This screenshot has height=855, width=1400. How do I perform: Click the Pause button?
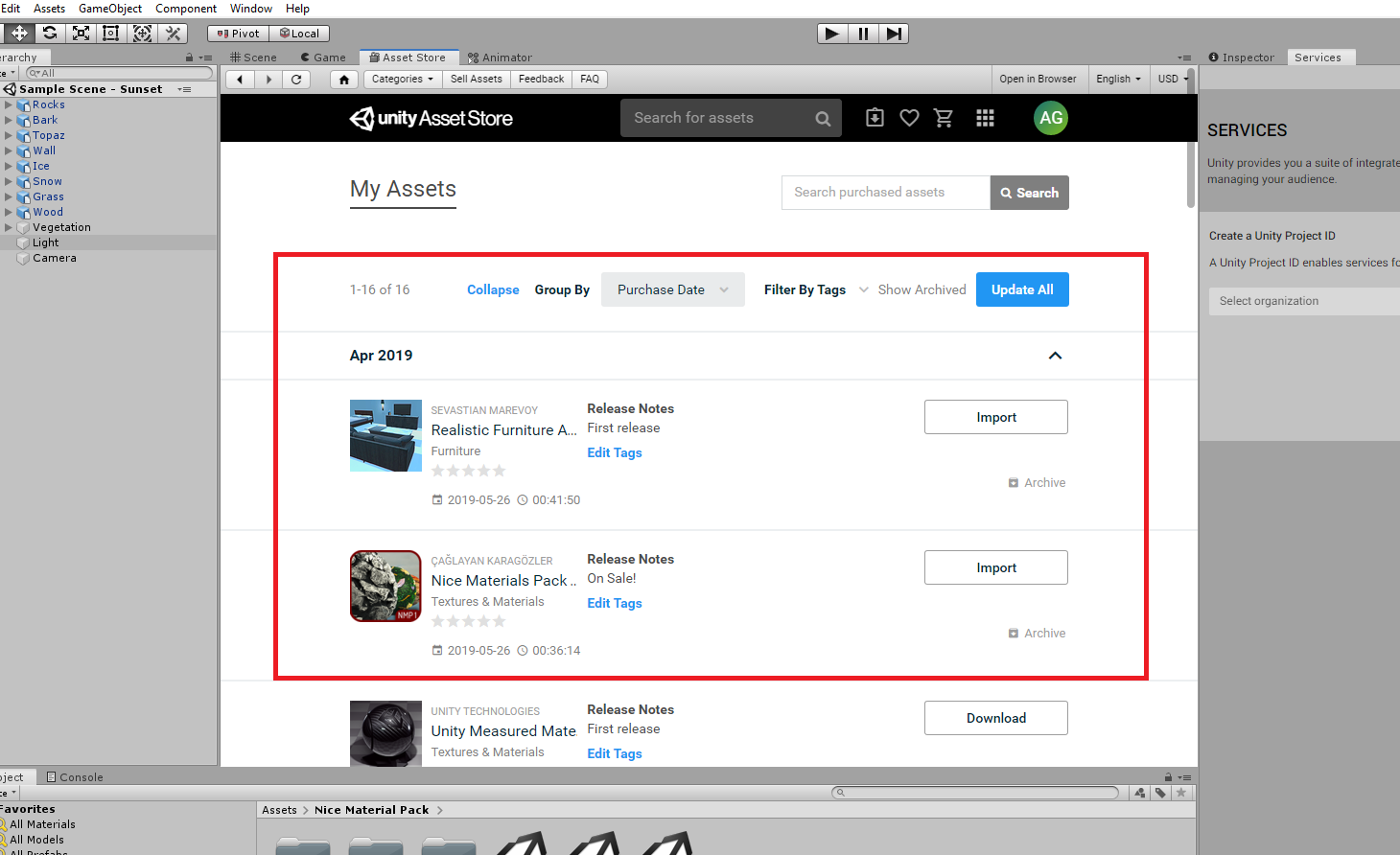tap(863, 34)
